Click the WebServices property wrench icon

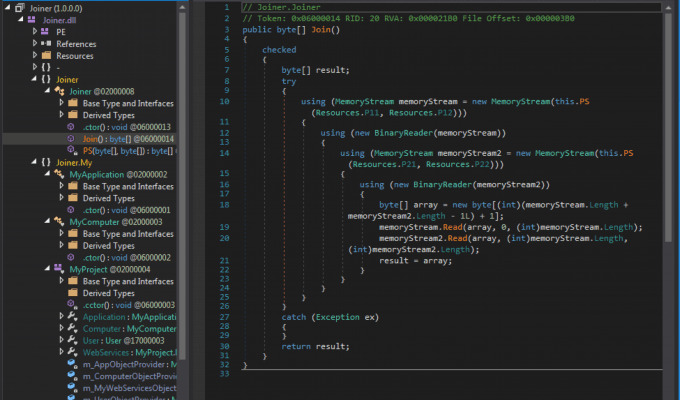pos(72,352)
